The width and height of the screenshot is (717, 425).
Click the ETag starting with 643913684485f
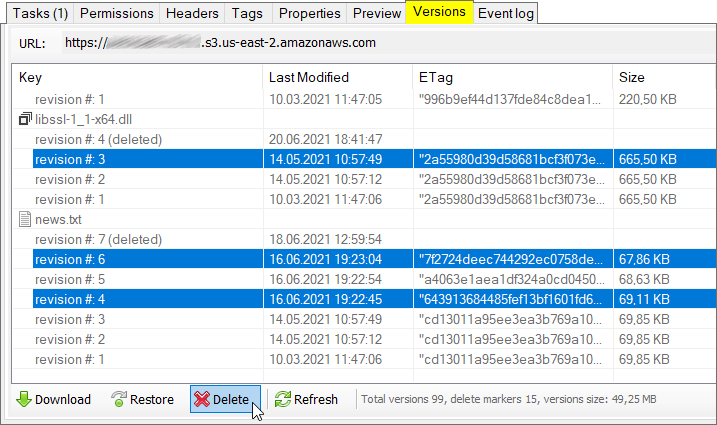pyautogui.click(x=511, y=299)
